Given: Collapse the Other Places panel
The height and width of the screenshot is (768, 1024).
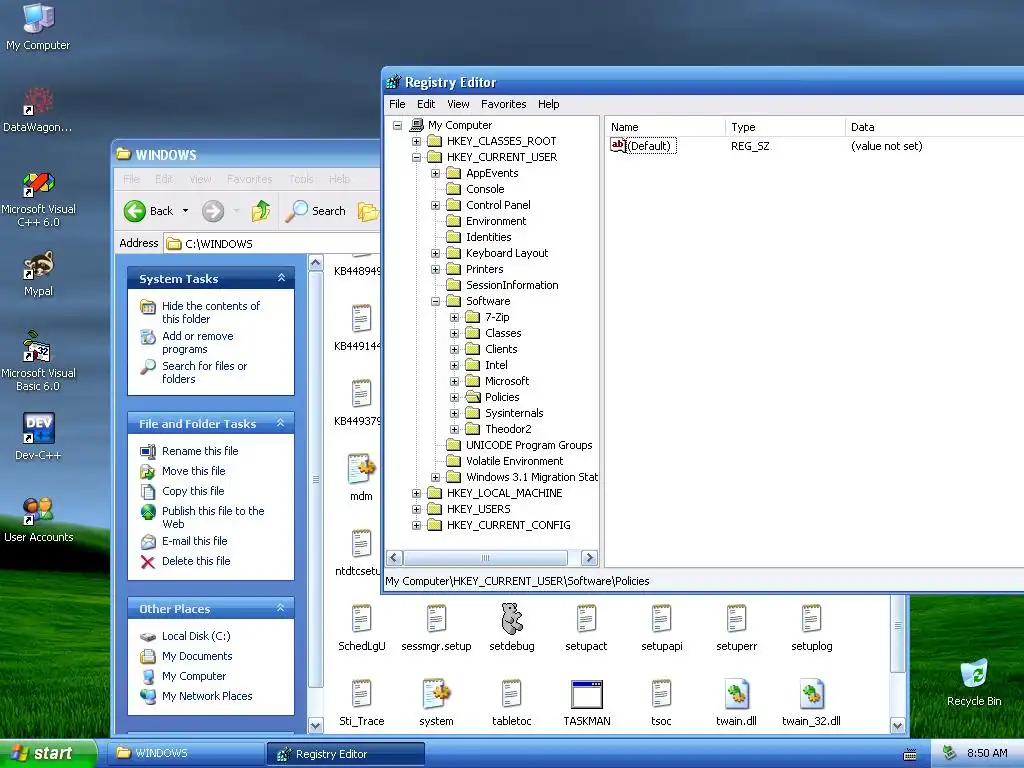Looking at the screenshot, I should [281, 608].
